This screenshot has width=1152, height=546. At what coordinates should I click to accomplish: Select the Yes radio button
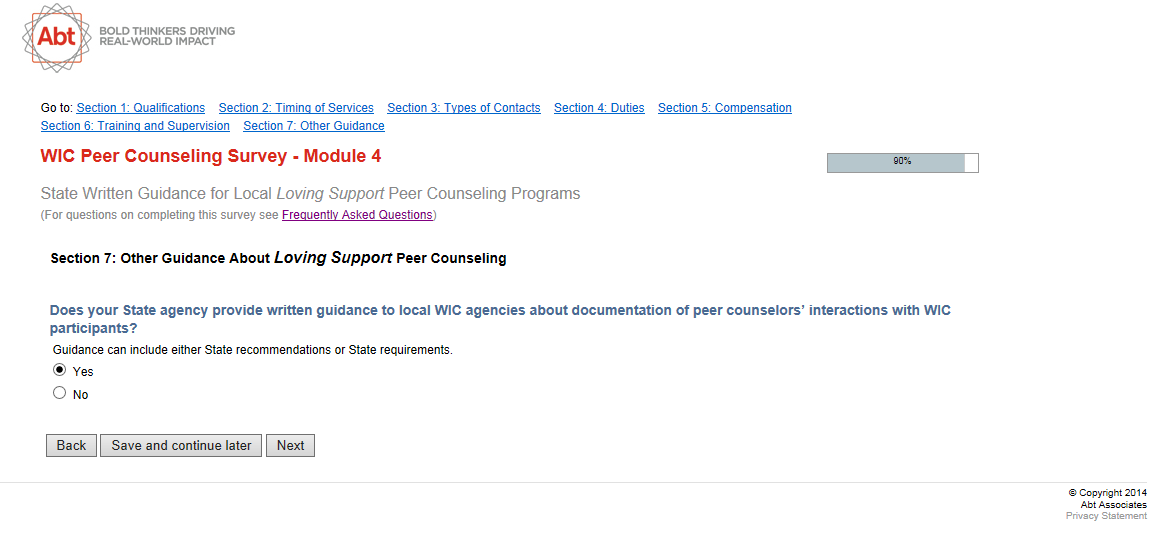click(x=60, y=370)
